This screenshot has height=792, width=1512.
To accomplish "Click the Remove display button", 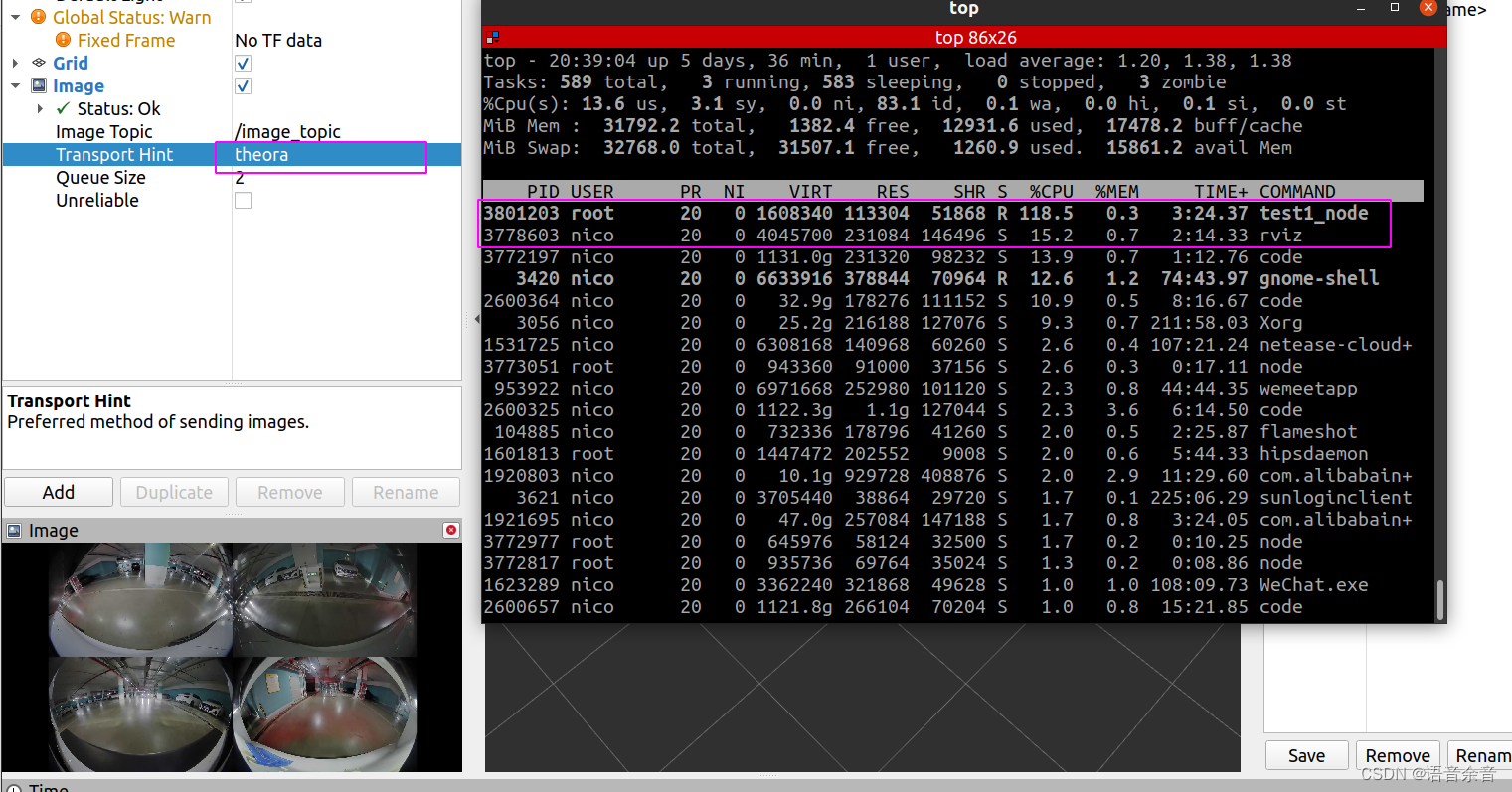I will (290, 492).
